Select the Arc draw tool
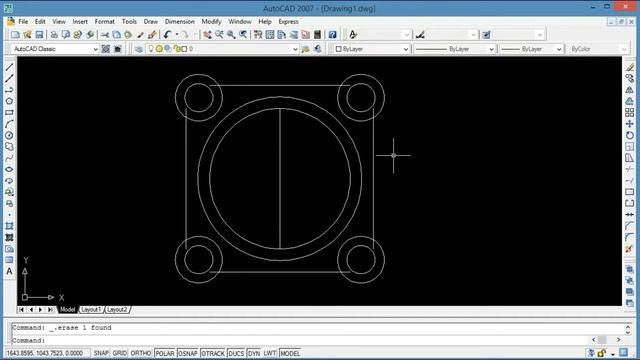The width and height of the screenshot is (640, 360). click(9, 124)
